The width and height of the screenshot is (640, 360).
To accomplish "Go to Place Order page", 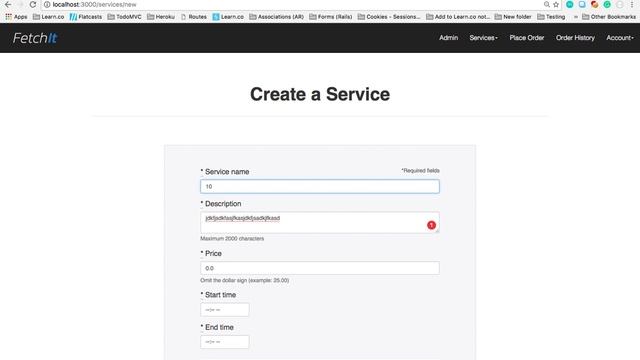I will point(527,38).
